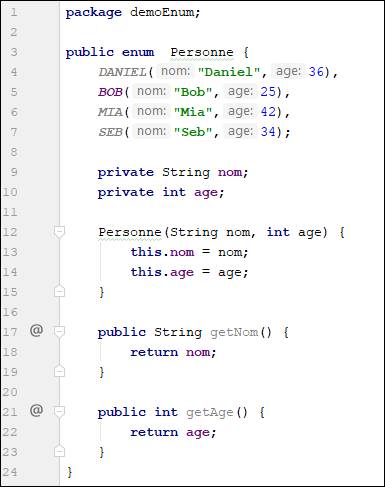The image size is (385, 487).
Task: Click fold end marker on line 23
Action: tap(59, 451)
